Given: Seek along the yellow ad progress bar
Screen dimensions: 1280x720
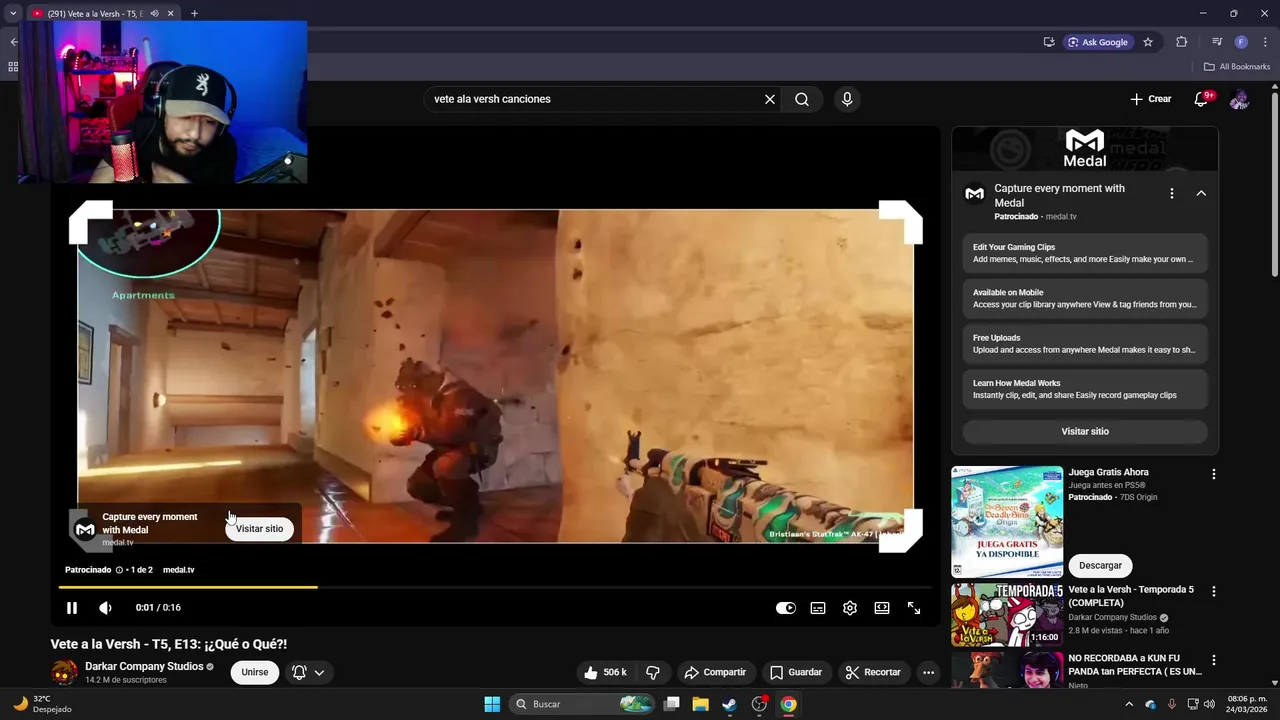Looking at the screenshot, I should 495,587.
